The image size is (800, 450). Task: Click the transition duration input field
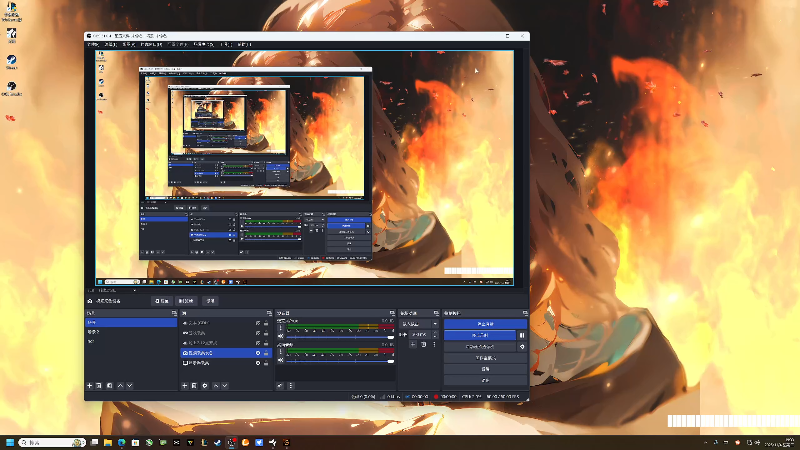tap(419, 335)
